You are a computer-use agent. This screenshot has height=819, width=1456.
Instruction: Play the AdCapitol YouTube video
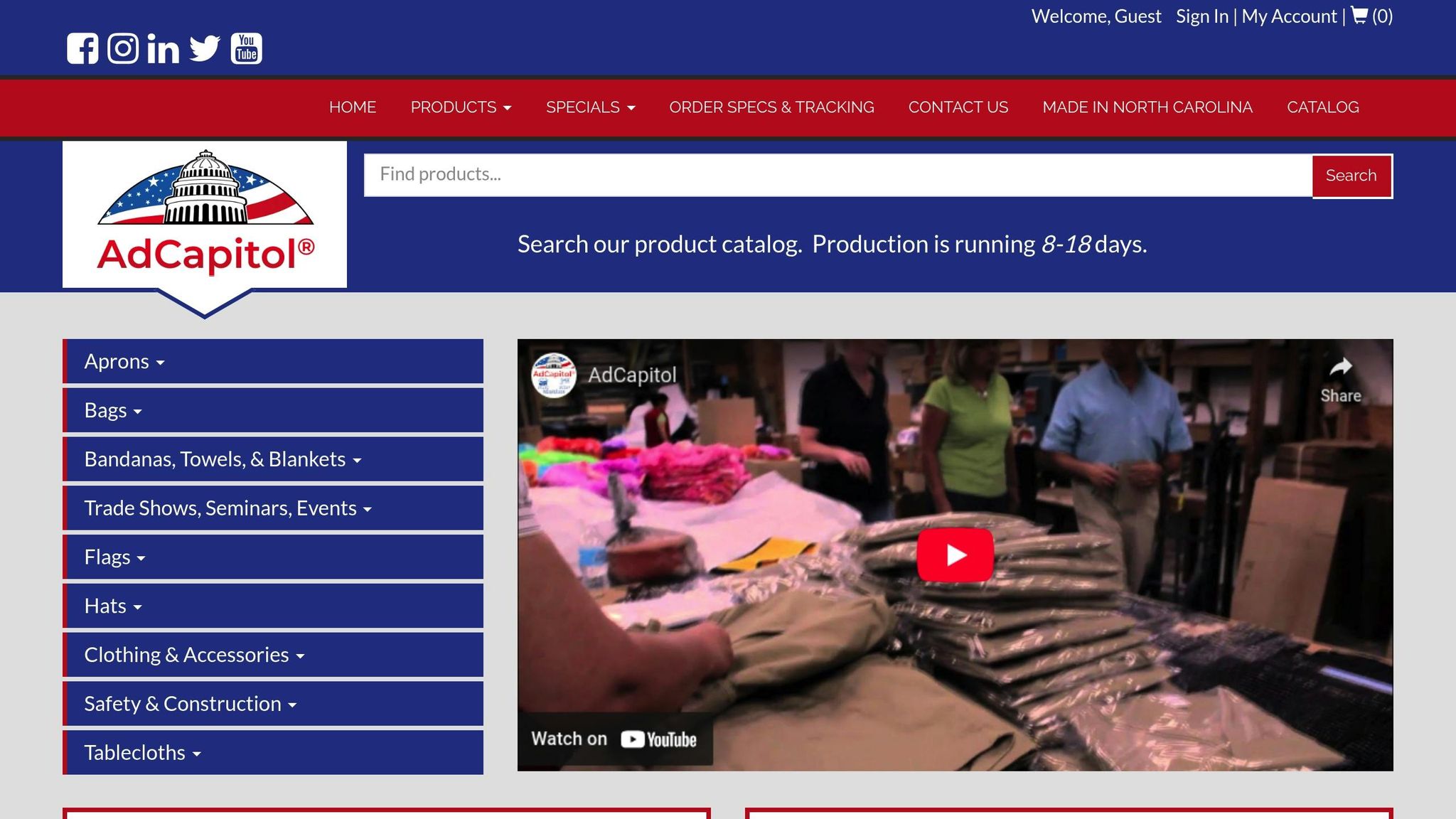[x=955, y=555]
